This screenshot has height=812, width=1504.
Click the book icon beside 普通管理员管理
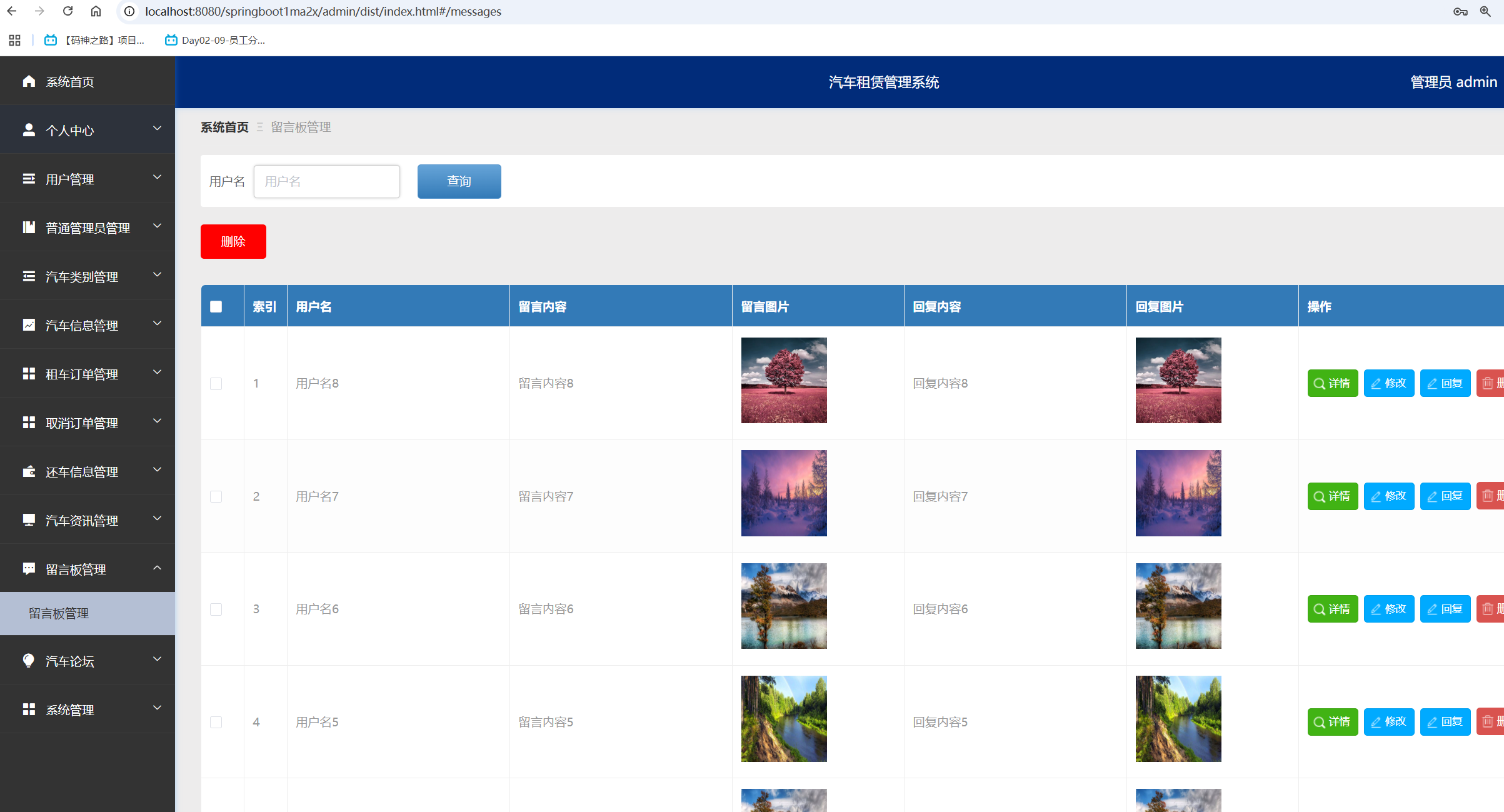point(29,228)
